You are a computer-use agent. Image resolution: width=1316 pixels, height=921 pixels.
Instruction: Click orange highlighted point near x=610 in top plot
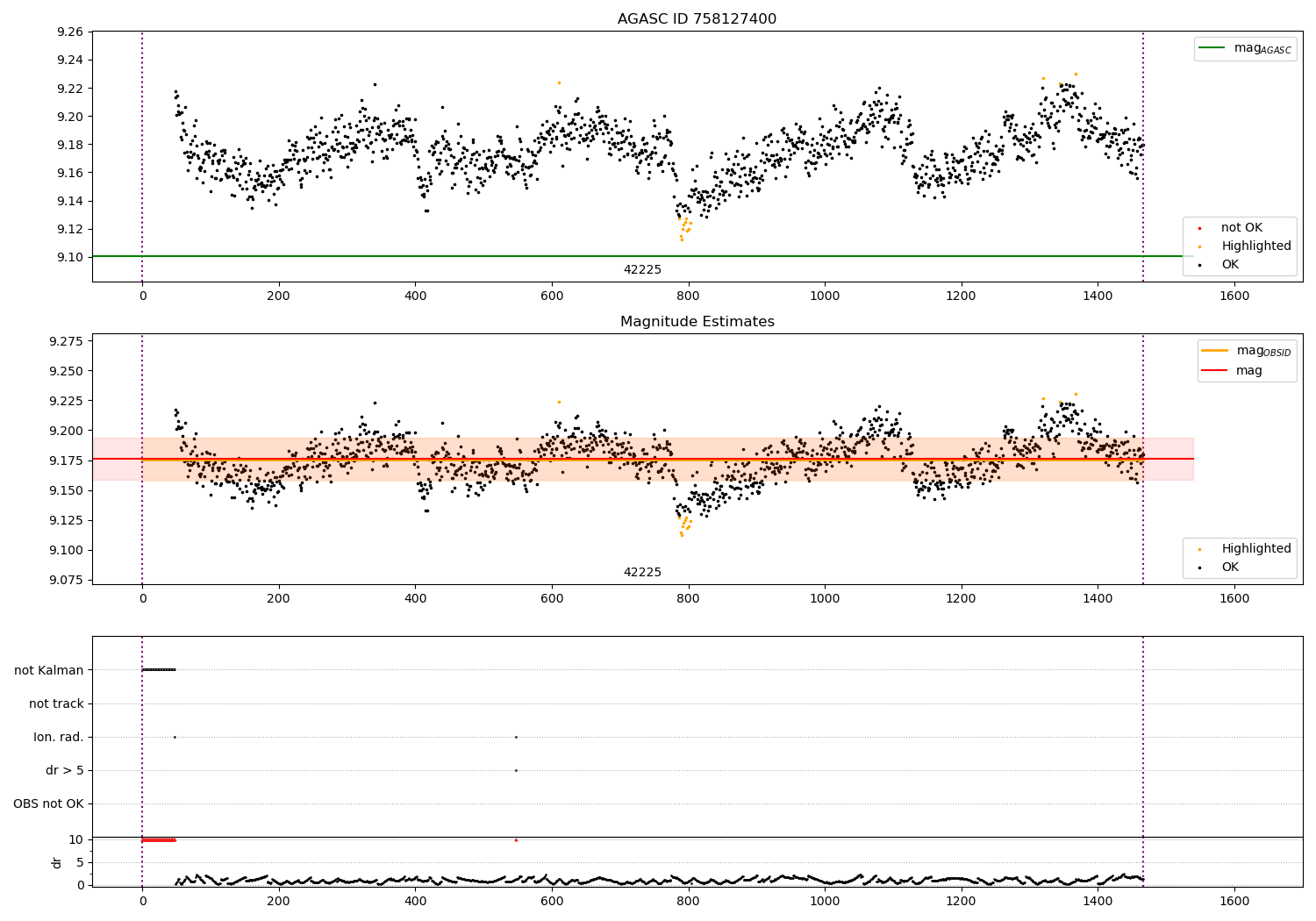click(x=559, y=82)
